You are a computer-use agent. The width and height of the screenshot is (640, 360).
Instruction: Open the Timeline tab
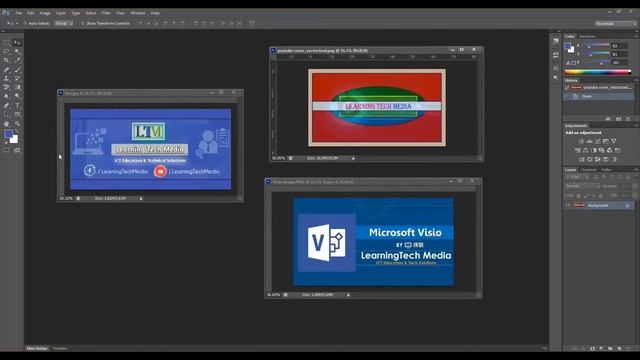pos(60,349)
